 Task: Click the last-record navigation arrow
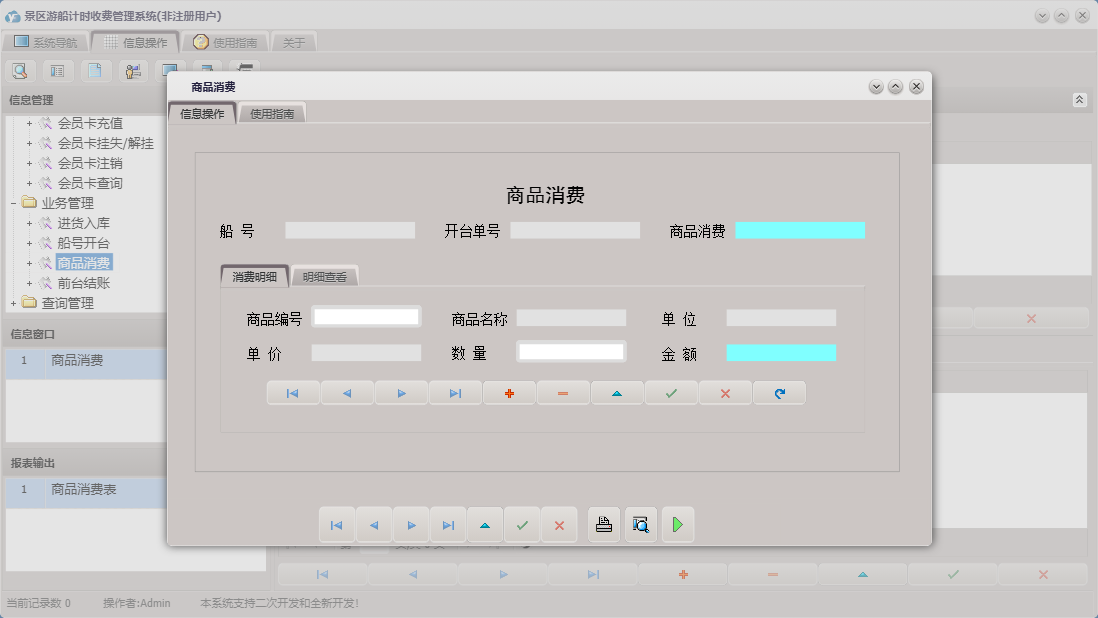[x=455, y=393]
